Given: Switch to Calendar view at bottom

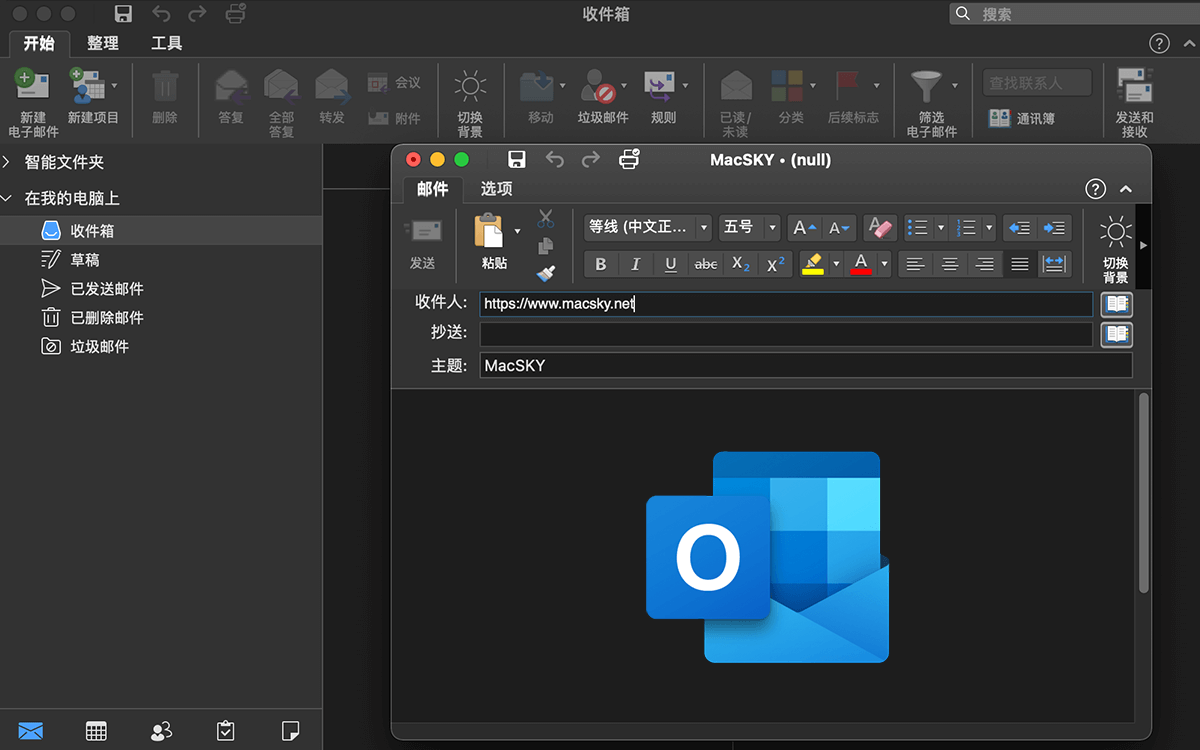Looking at the screenshot, I should tap(96, 731).
